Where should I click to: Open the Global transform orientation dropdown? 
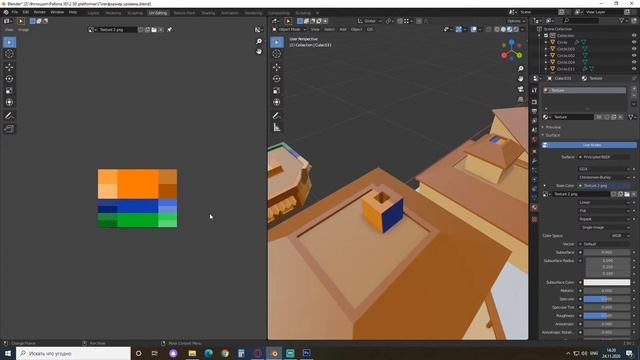click(x=370, y=21)
